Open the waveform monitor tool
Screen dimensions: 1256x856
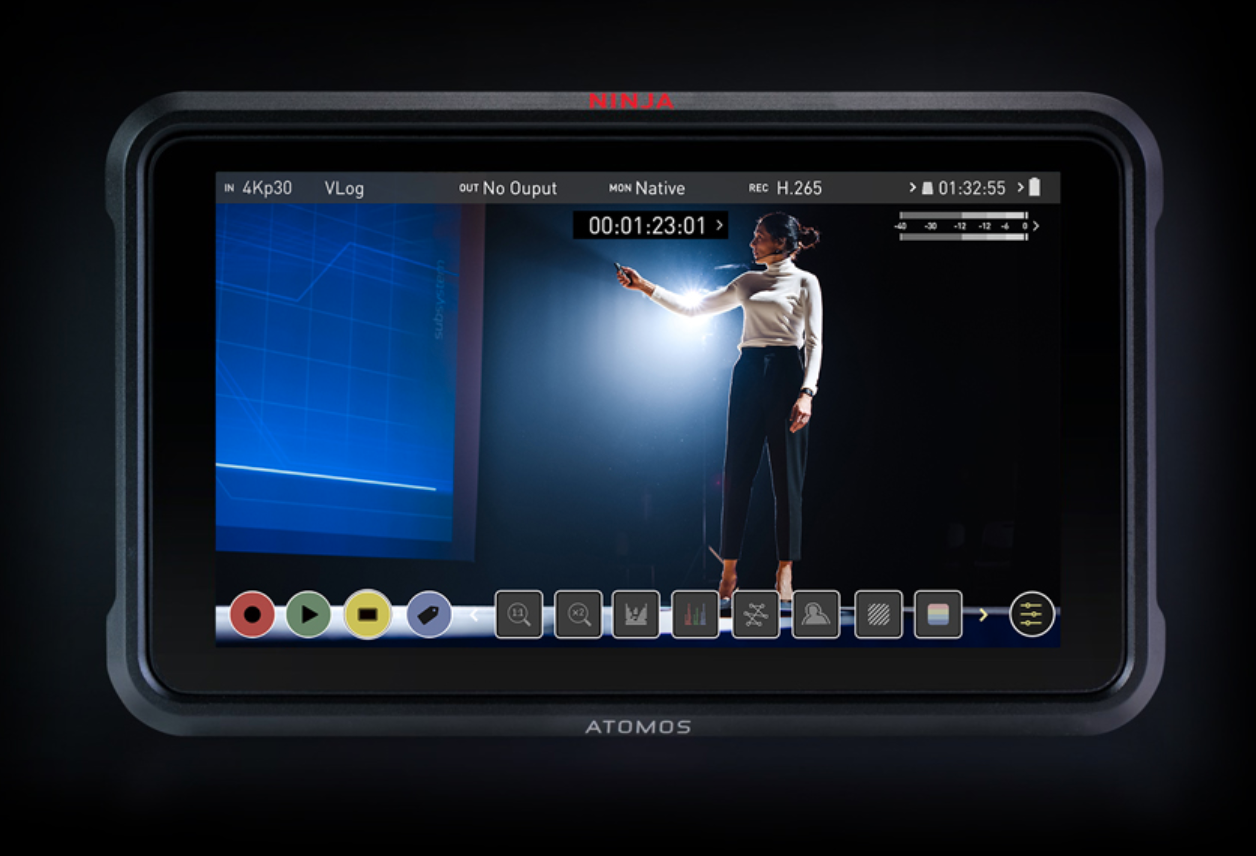point(637,615)
